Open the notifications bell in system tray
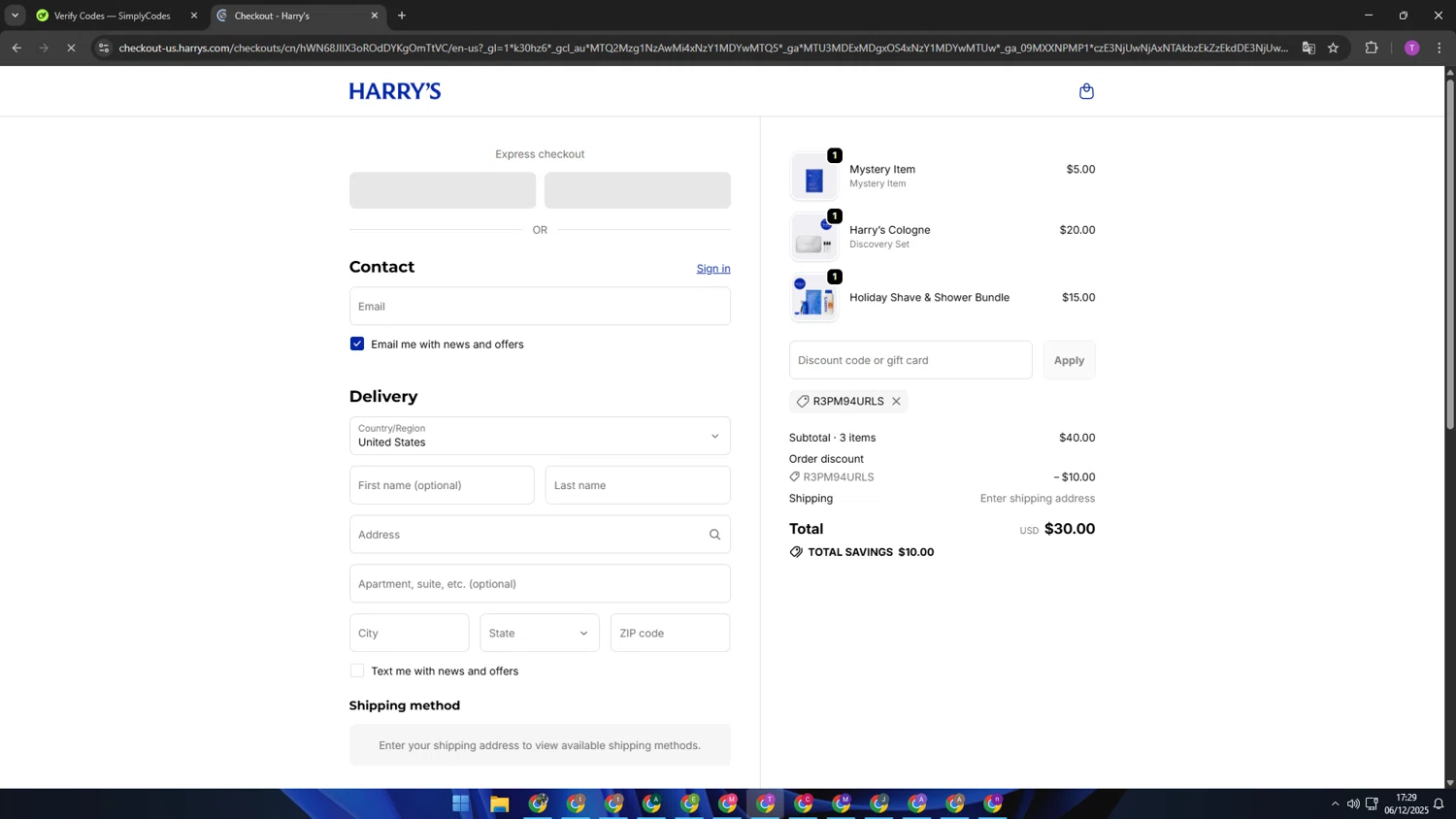The height and width of the screenshot is (819, 1456). (1439, 803)
